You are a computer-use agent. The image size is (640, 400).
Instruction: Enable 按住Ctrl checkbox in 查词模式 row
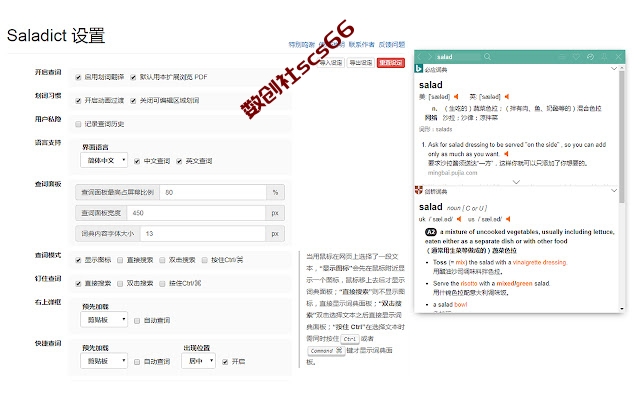coord(204,260)
